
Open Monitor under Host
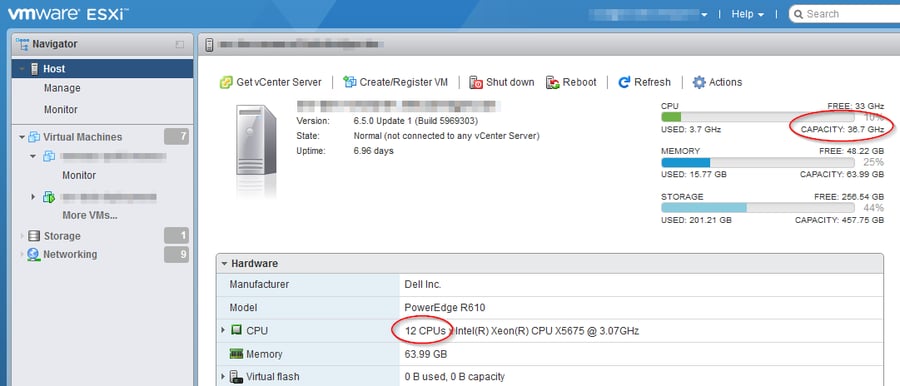(61, 109)
